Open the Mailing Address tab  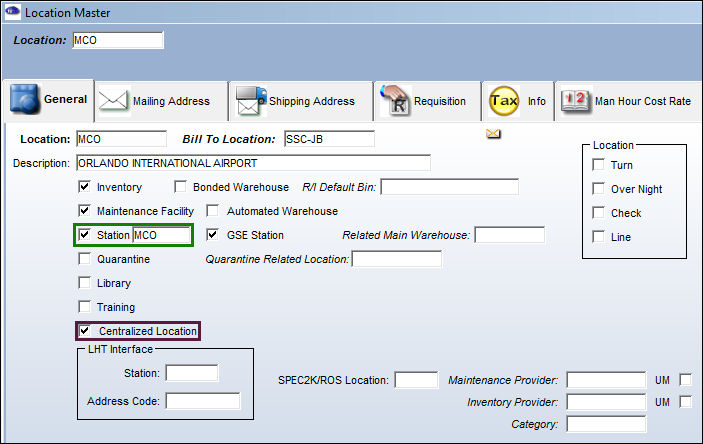tap(161, 101)
